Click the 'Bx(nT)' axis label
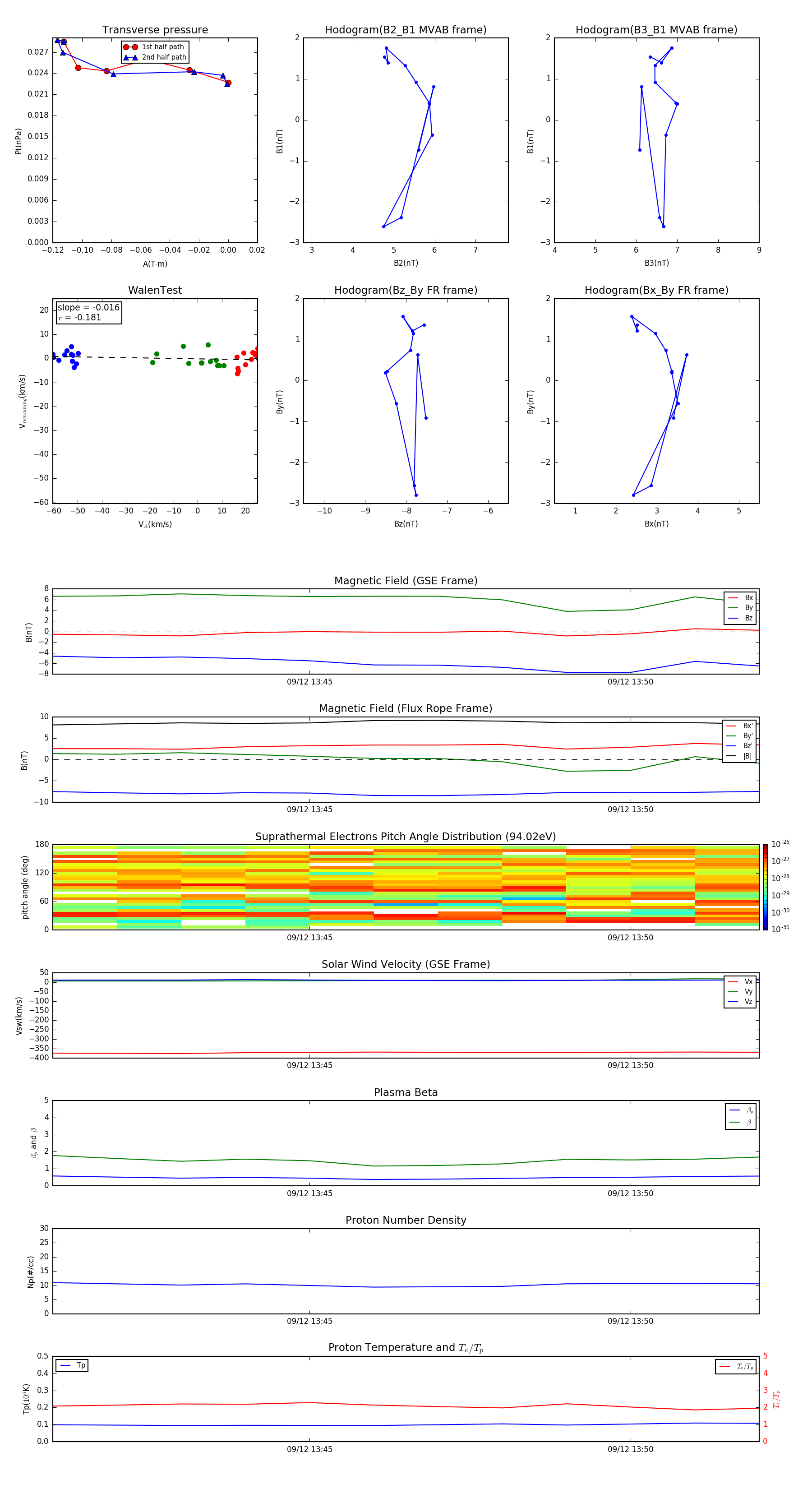This screenshot has width=812, height=1489. pyautogui.click(x=656, y=524)
